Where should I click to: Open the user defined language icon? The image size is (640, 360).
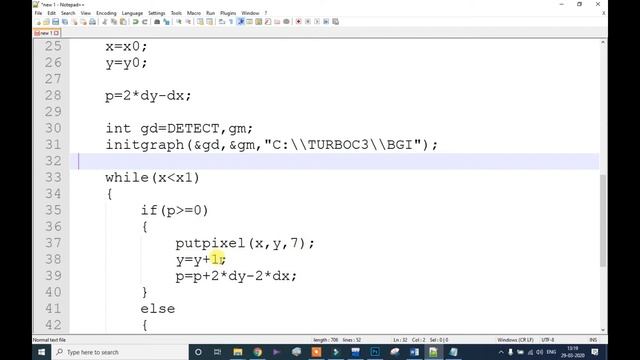point(249,22)
